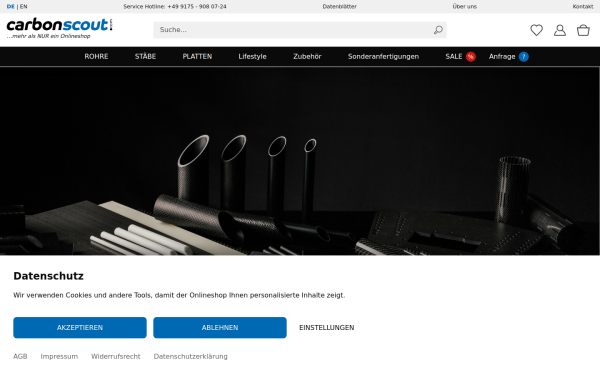Image resolution: width=600 pixels, height=375 pixels.
Task: Open the Lifestyle menu
Action: pos(252,57)
